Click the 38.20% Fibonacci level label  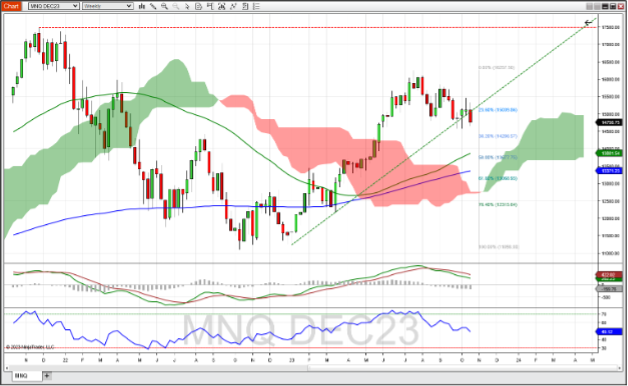498,136
